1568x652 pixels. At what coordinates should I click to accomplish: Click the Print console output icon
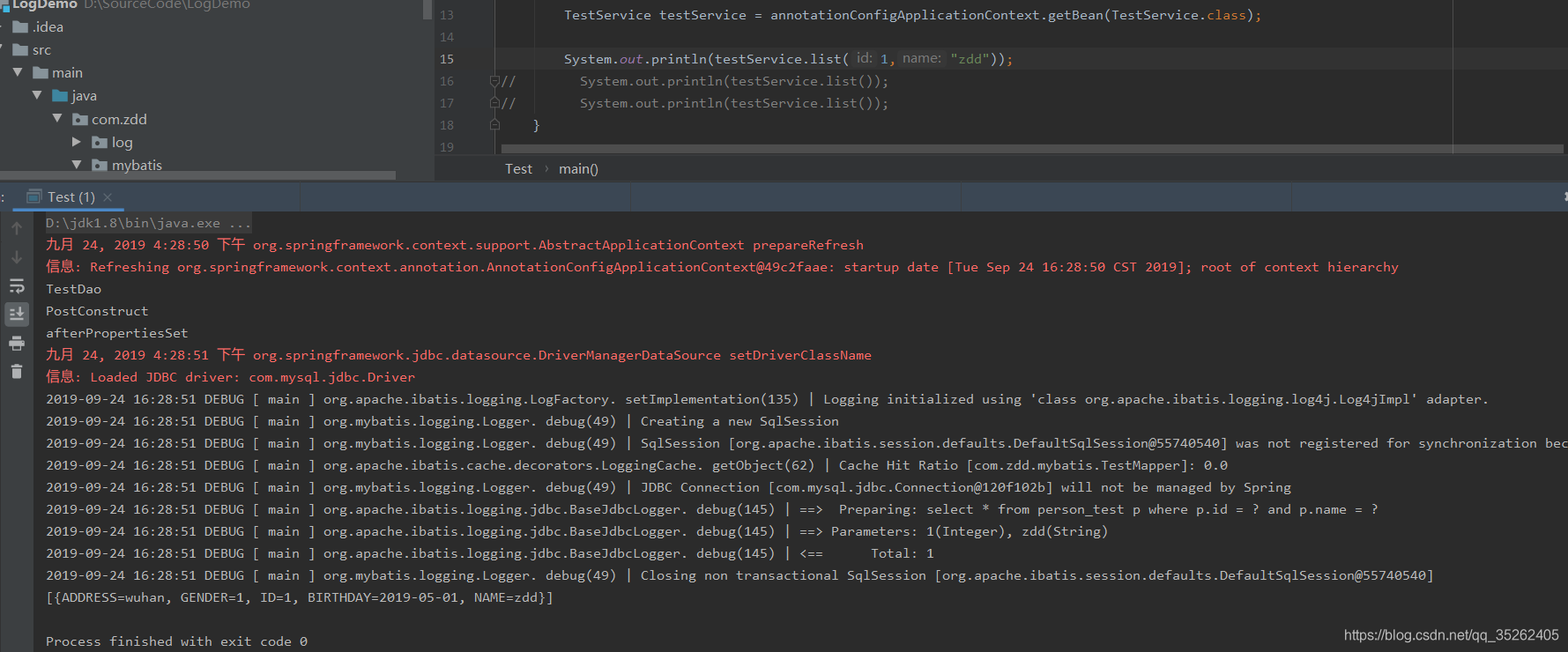click(17, 344)
